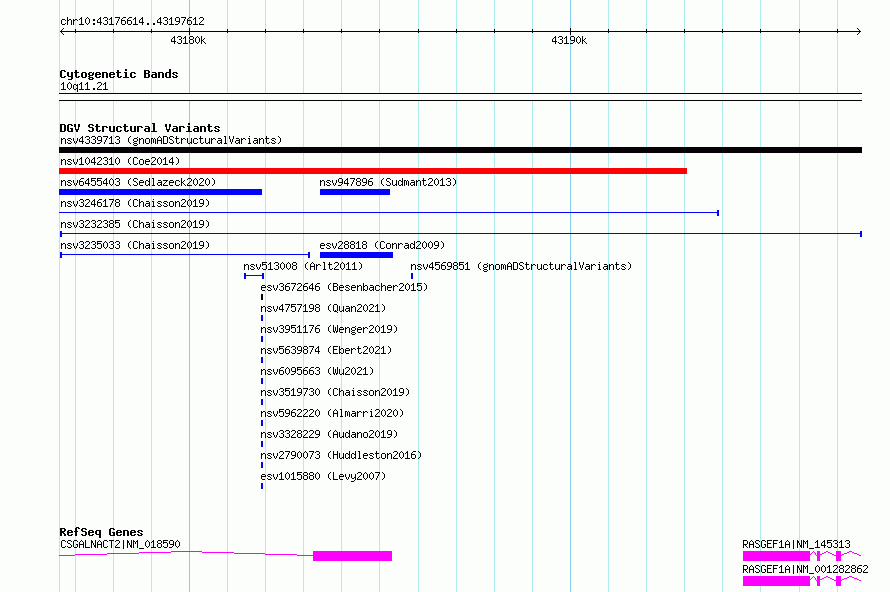Screen dimensions: 890x592
Task: Click the nsv4569851 gnomAD variant tick
Action: [x=412, y=276]
